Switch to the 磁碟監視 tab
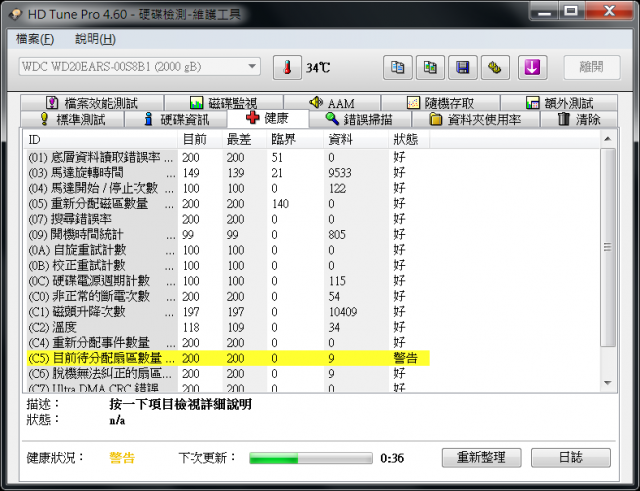Screen dimensions: 640x491 click(224, 103)
